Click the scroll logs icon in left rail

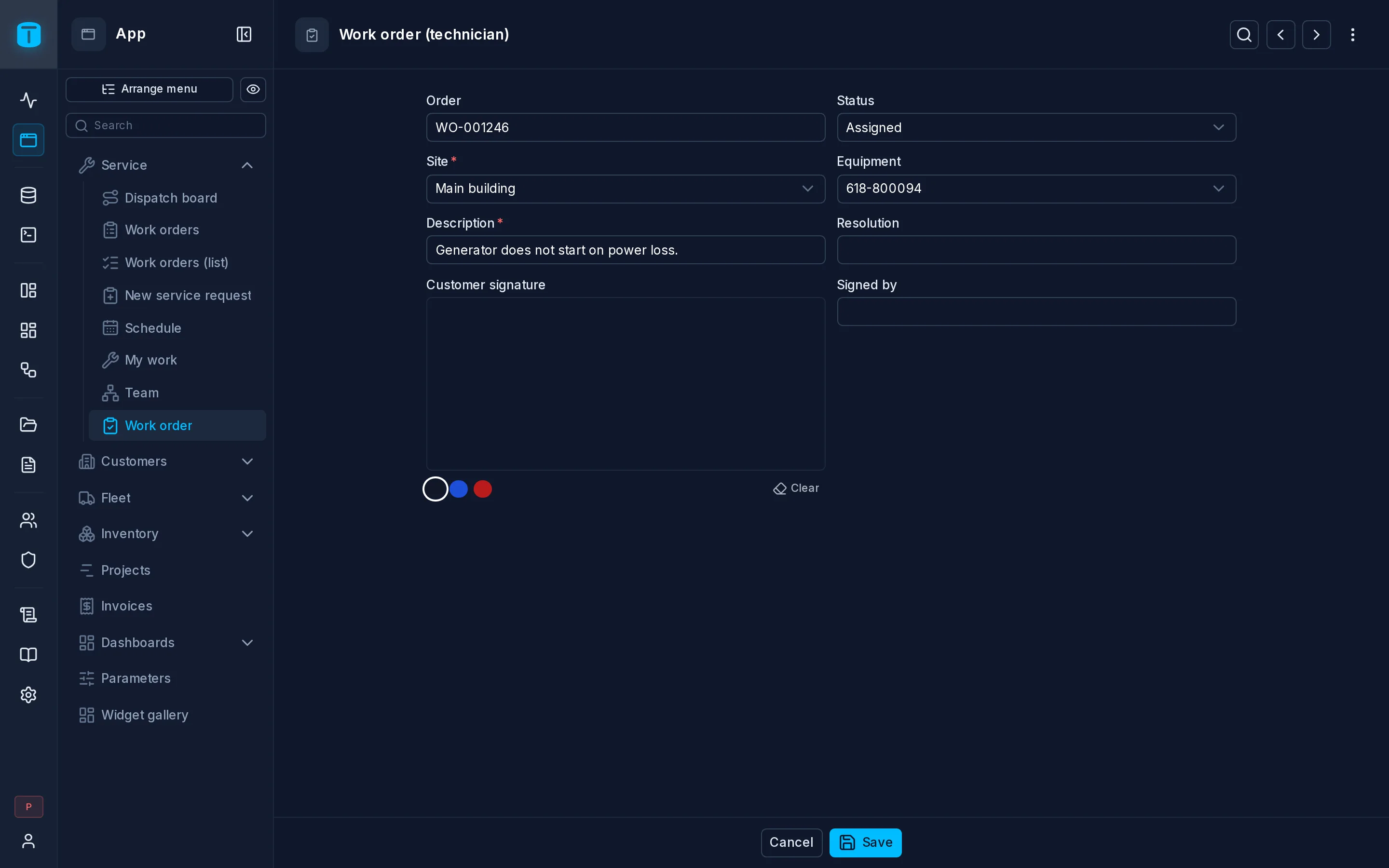[28, 615]
